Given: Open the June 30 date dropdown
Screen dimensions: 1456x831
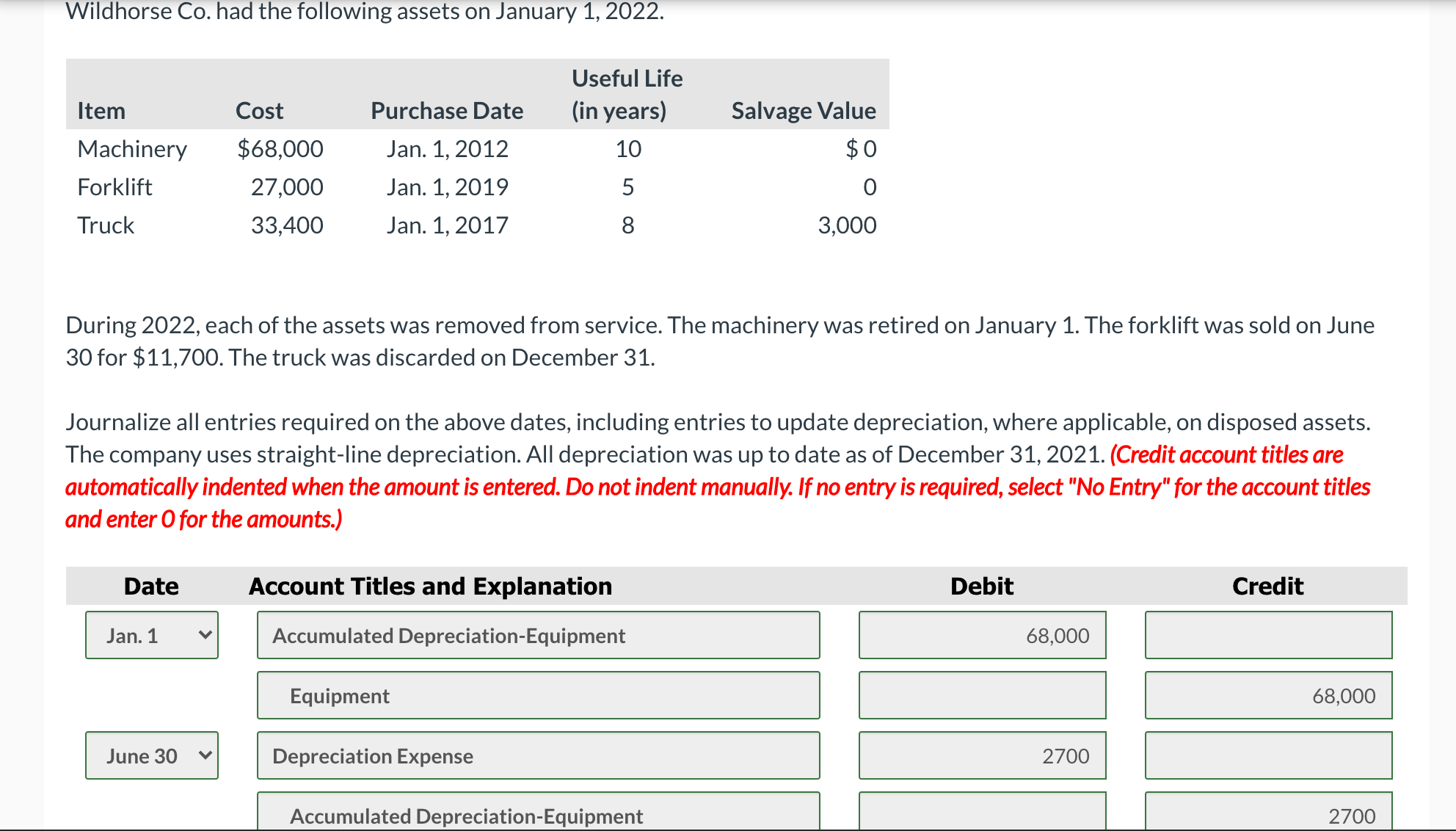Looking at the screenshot, I should [151, 755].
